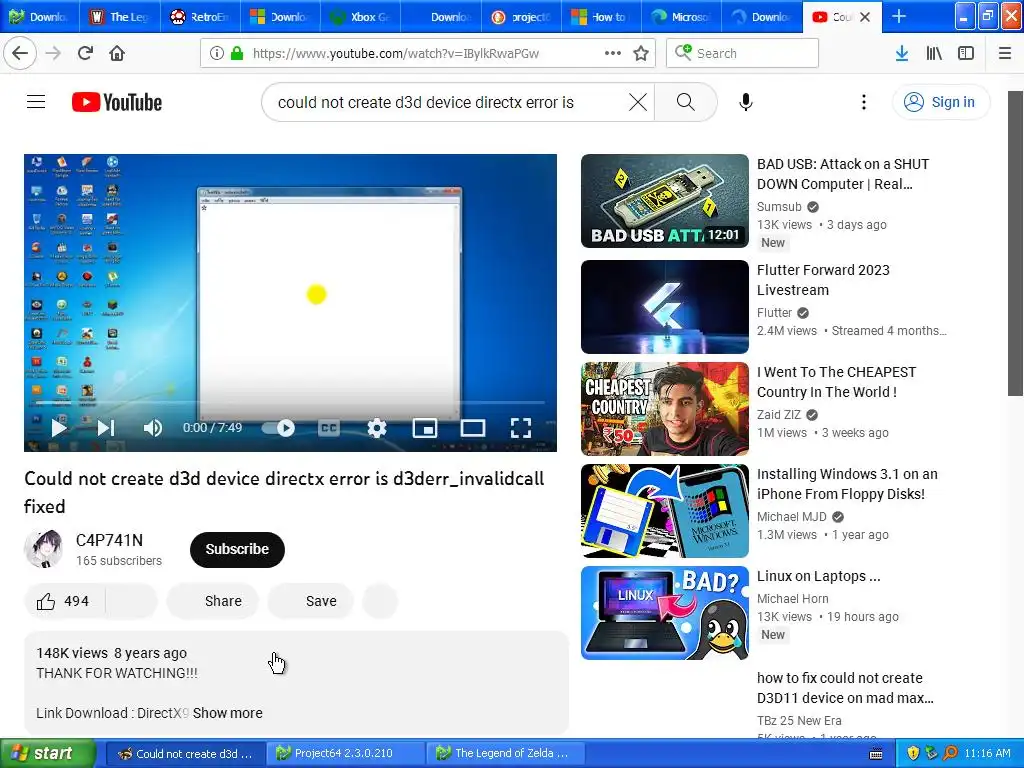Image resolution: width=1024 pixels, height=768 pixels.
Task: Open a new browser tab
Action: click(x=899, y=16)
